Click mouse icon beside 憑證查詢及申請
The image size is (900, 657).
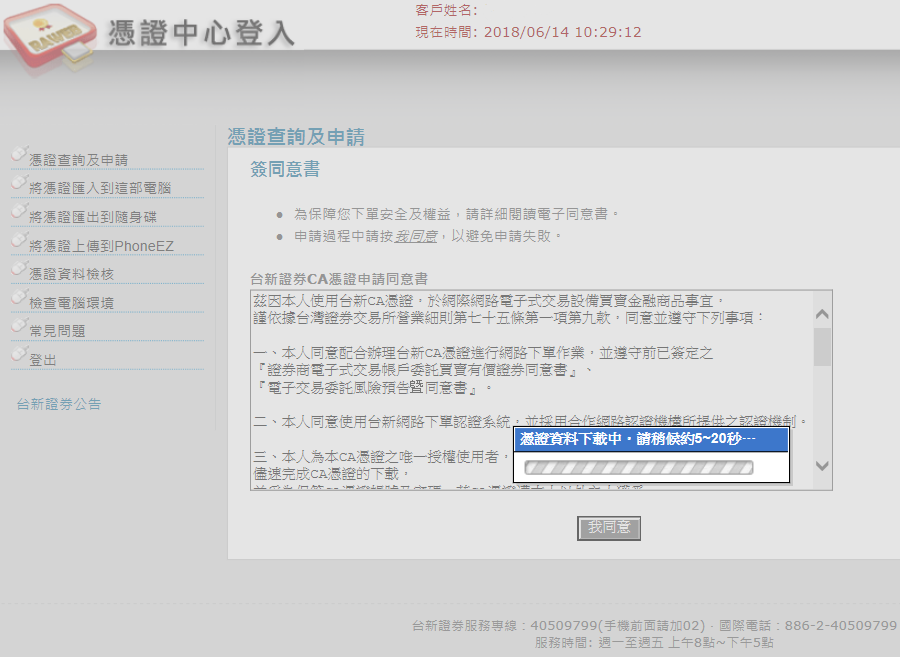tap(20, 154)
